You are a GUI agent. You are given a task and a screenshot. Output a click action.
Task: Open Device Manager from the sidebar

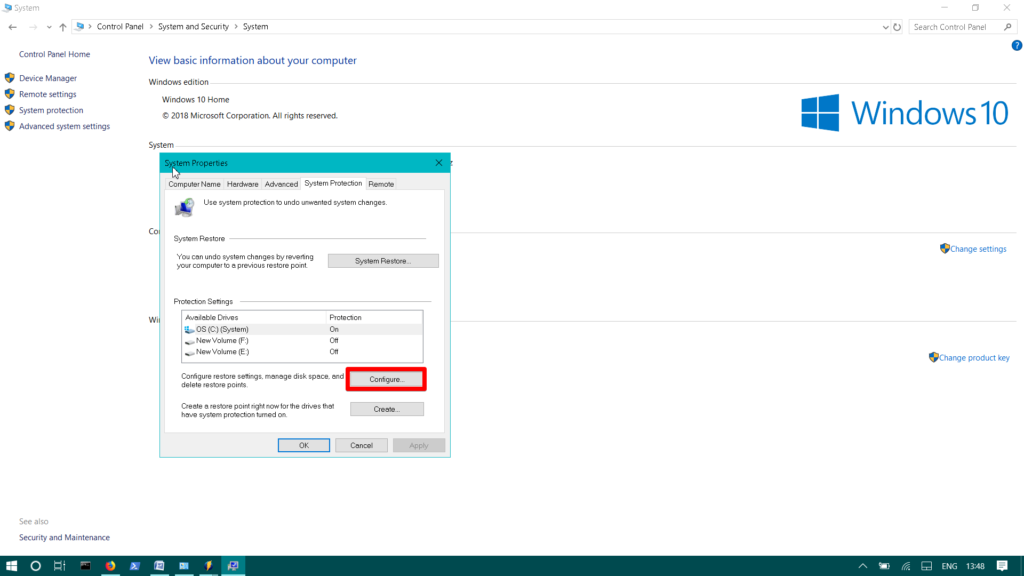pos(48,78)
